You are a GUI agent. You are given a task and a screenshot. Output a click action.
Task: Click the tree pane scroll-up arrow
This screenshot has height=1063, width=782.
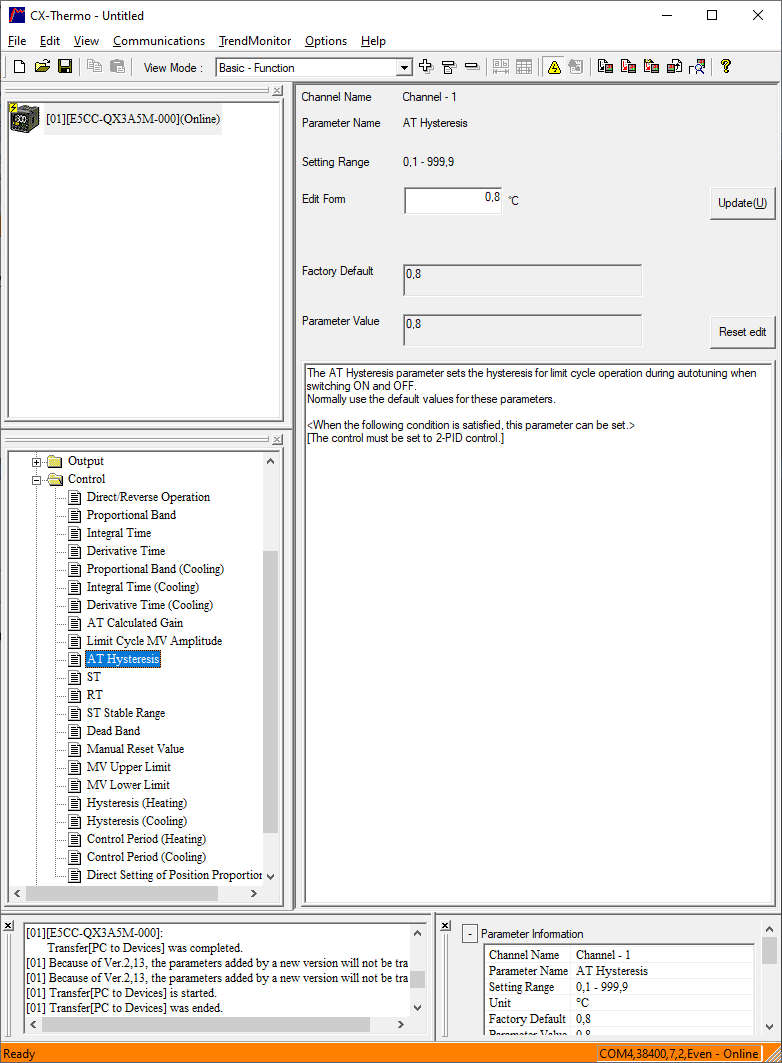(270, 461)
